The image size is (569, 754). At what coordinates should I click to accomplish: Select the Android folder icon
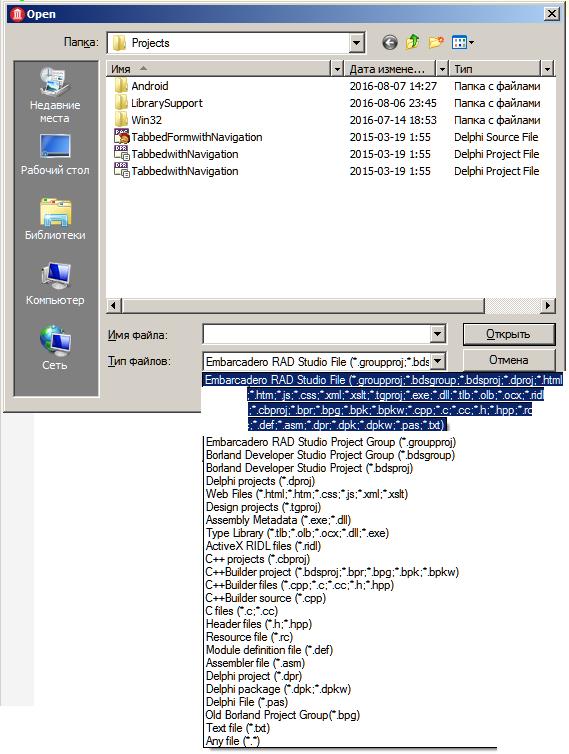click(x=121, y=86)
